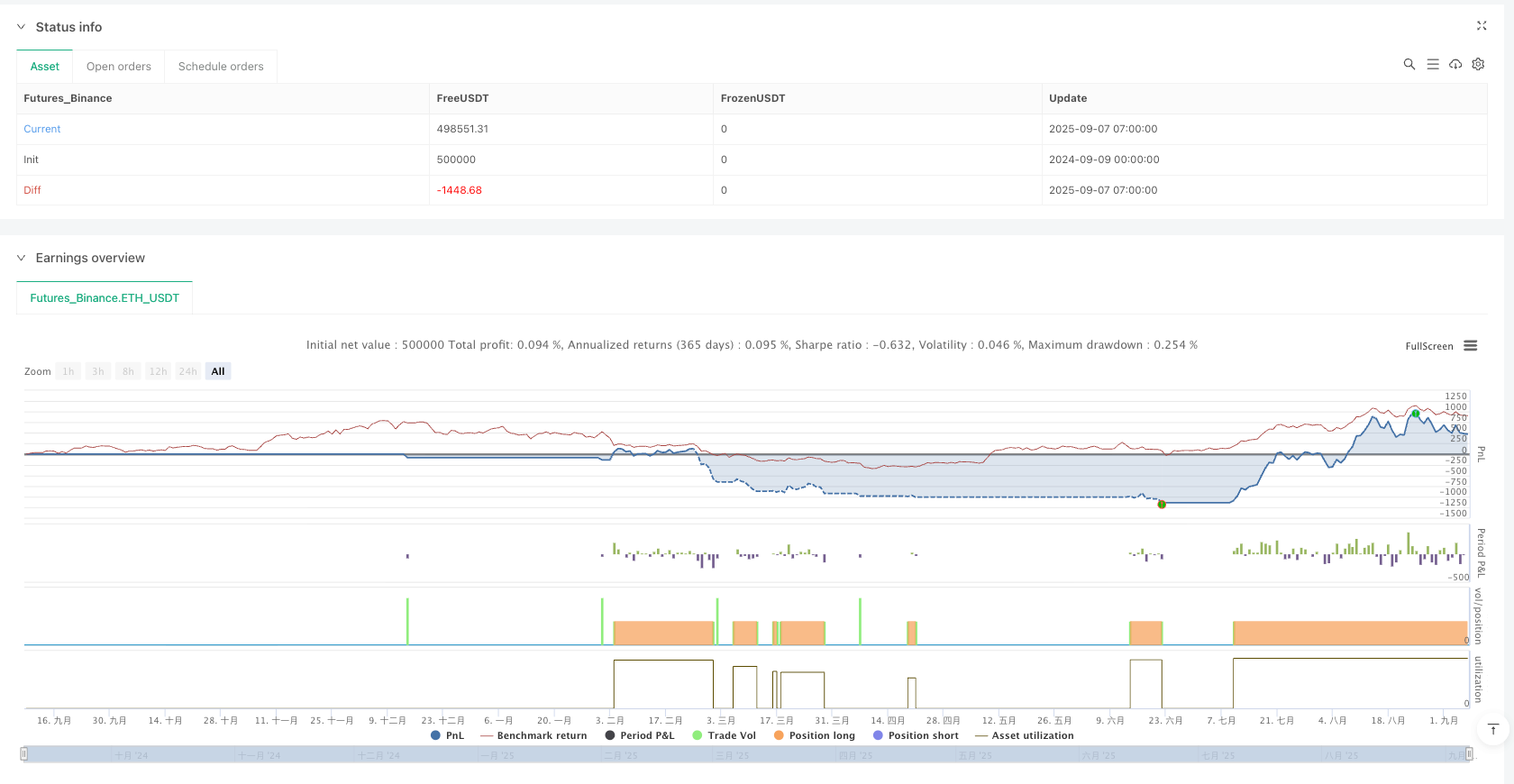Open the list view menu icon
The width and height of the screenshot is (1514, 784).
(x=1433, y=64)
